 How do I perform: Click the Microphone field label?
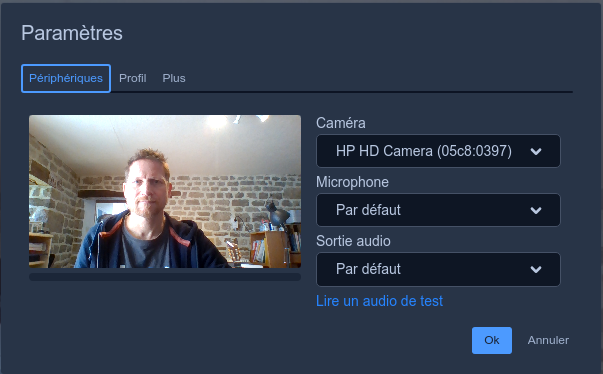(x=352, y=182)
